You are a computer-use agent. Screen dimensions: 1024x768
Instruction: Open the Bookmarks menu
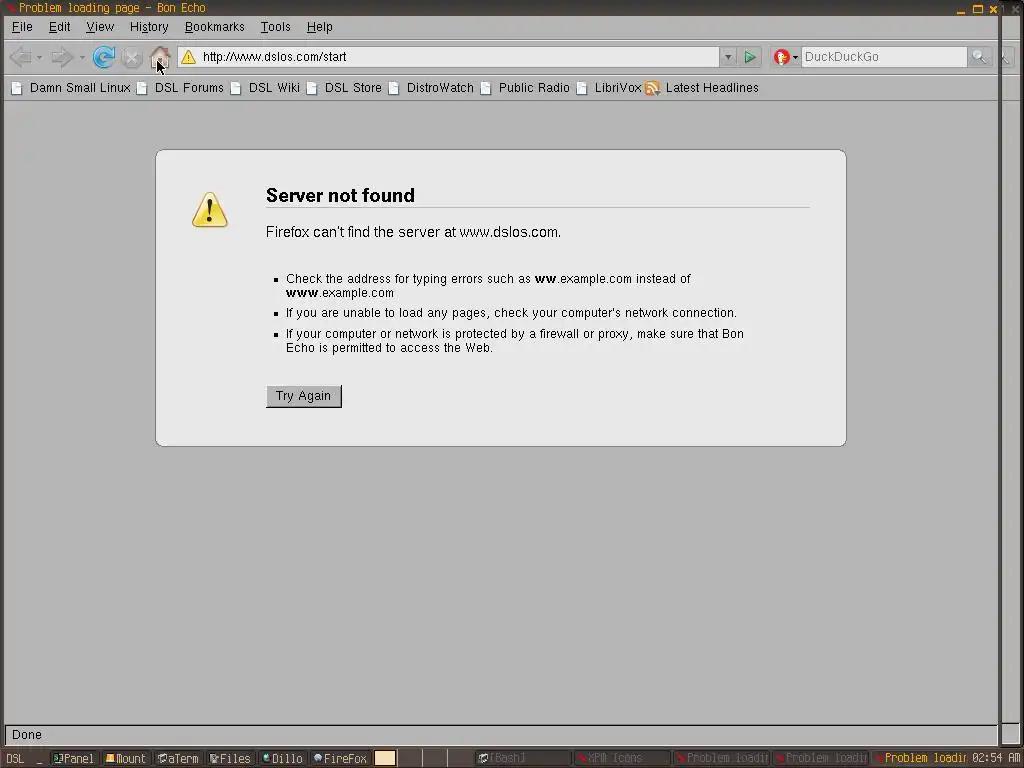214,27
